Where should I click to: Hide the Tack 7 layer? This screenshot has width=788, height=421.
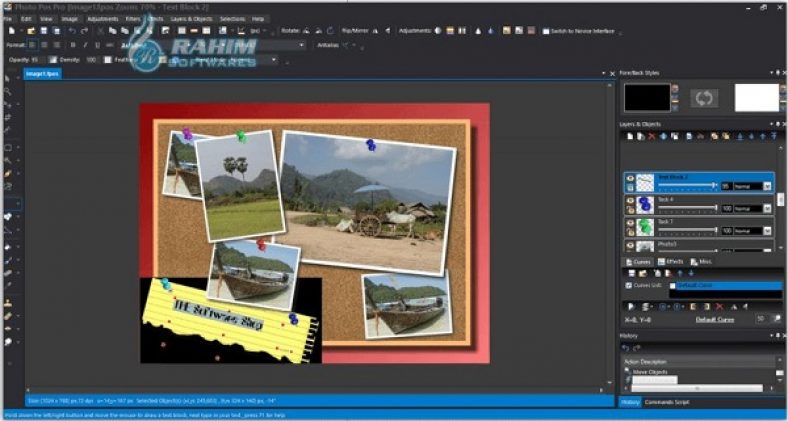coord(630,222)
